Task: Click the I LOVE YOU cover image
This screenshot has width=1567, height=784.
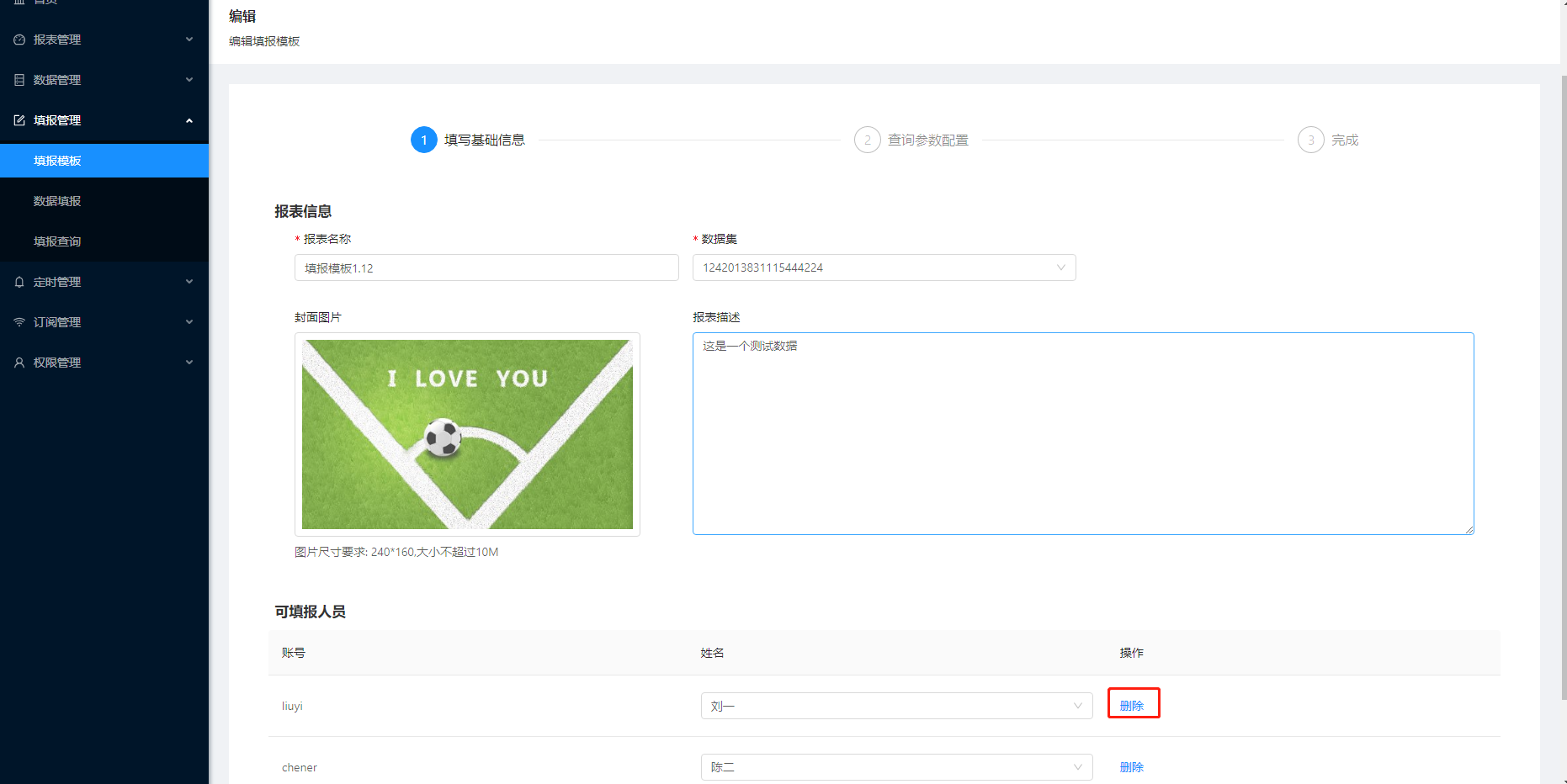Action: pyautogui.click(x=467, y=434)
